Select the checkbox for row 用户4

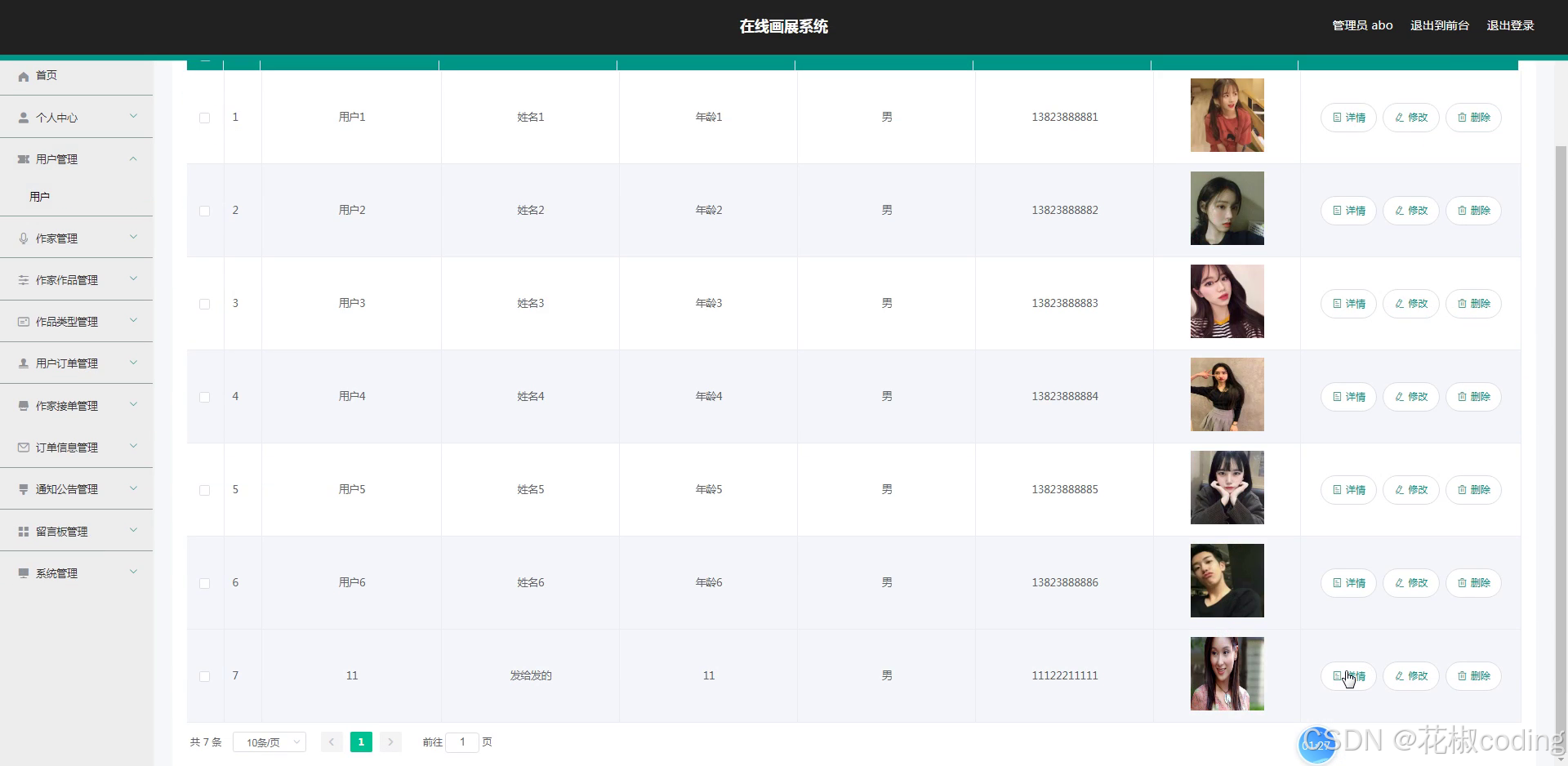[205, 397]
